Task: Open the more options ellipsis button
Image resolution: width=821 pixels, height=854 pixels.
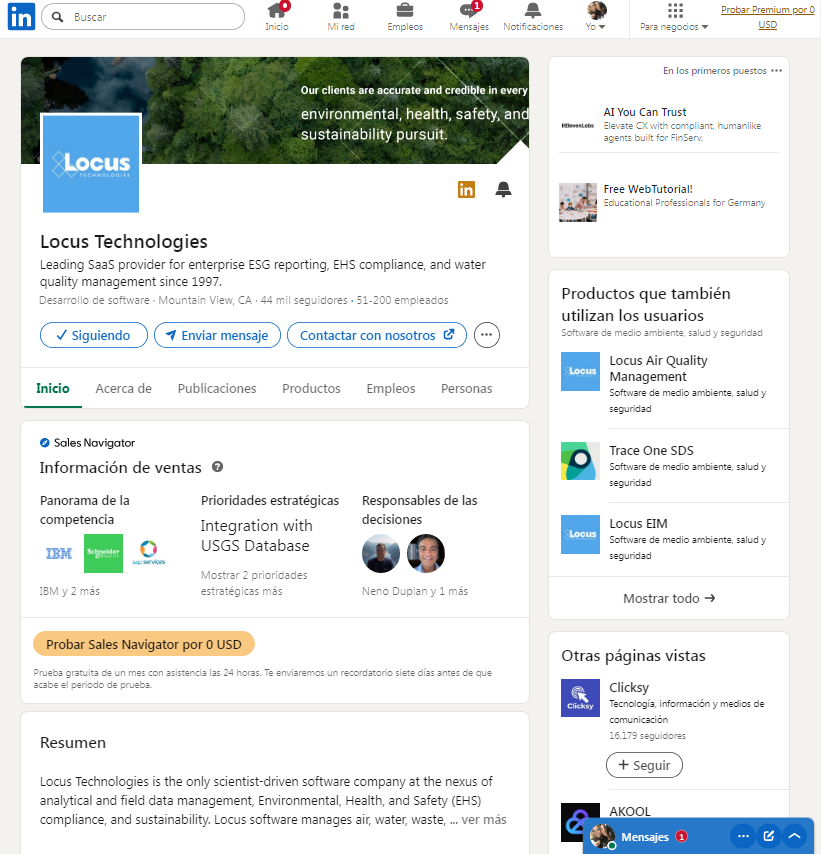Action: 486,335
